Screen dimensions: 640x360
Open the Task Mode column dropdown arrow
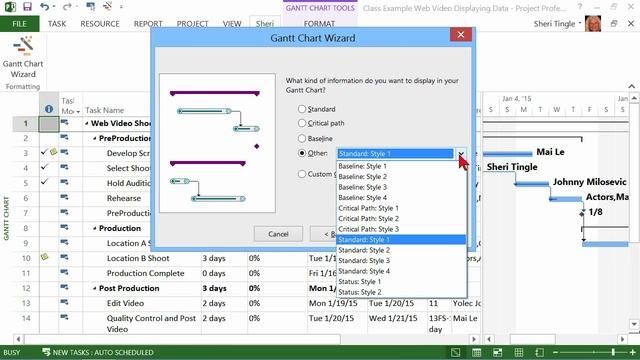coord(78,112)
